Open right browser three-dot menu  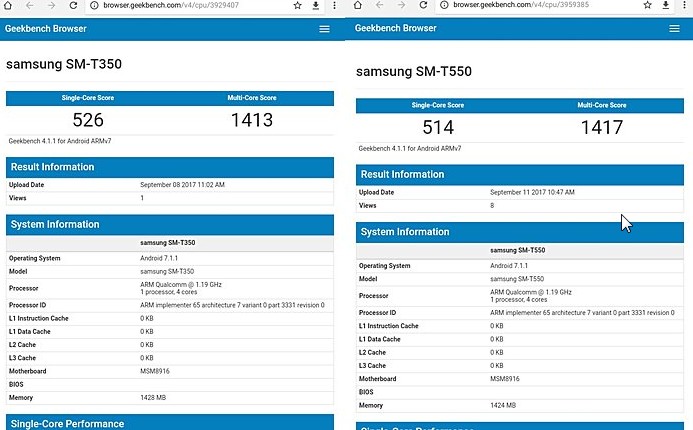point(684,5)
